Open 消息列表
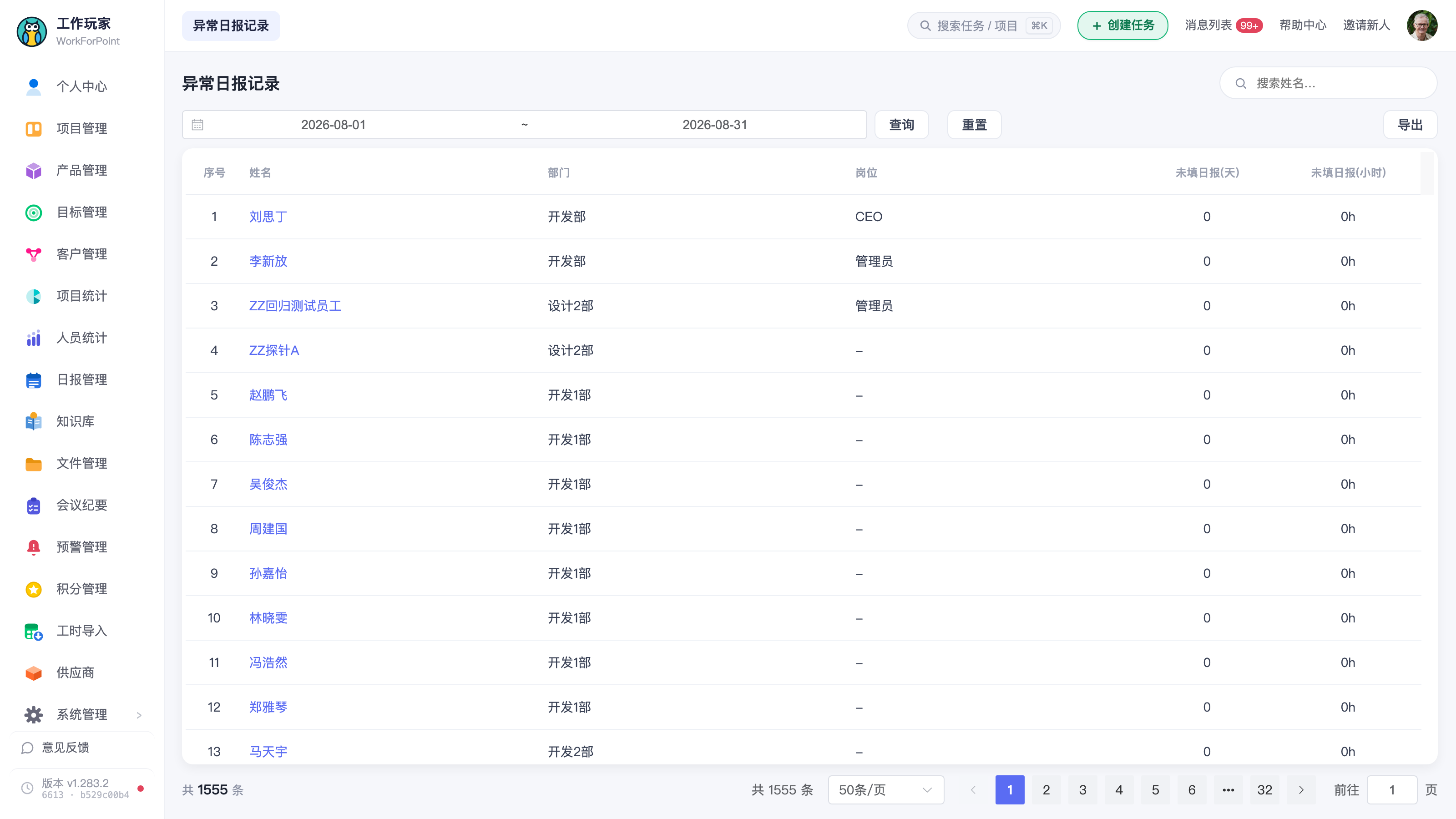Image resolution: width=1456 pixels, height=819 pixels. [x=1208, y=25]
